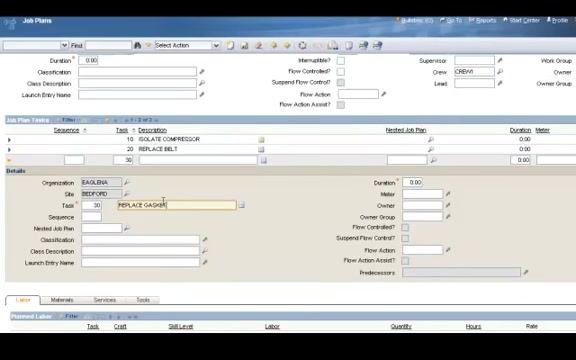Click the lookup icon beside Predecessors field
The height and width of the screenshot is (360, 576).
(526, 272)
